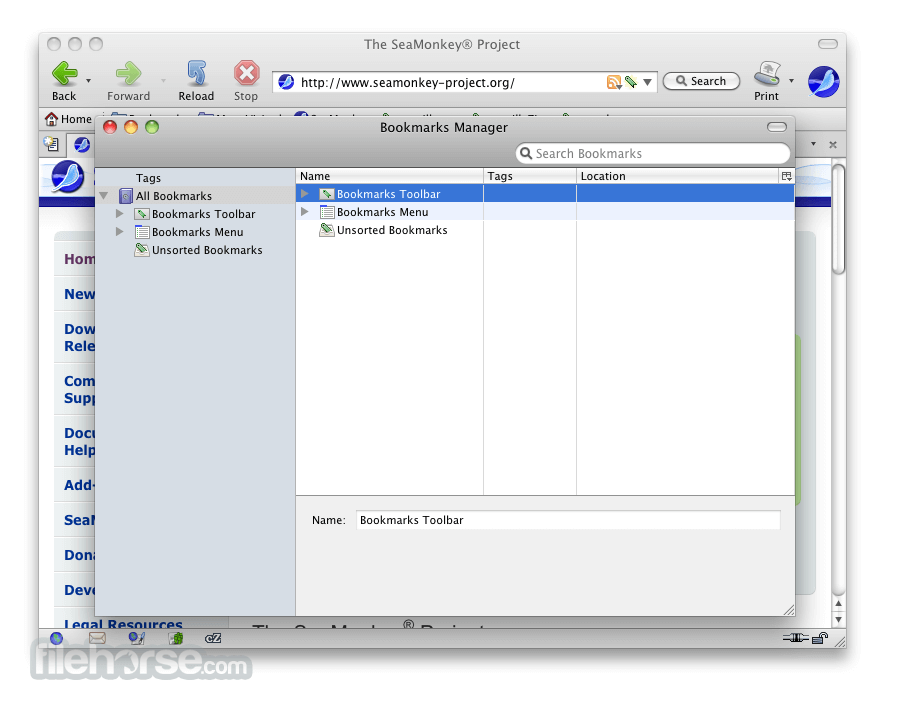This screenshot has height=710, width=904.
Task: Toggle the Bookmarks Manager toolbar pill button
Action: 777,127
